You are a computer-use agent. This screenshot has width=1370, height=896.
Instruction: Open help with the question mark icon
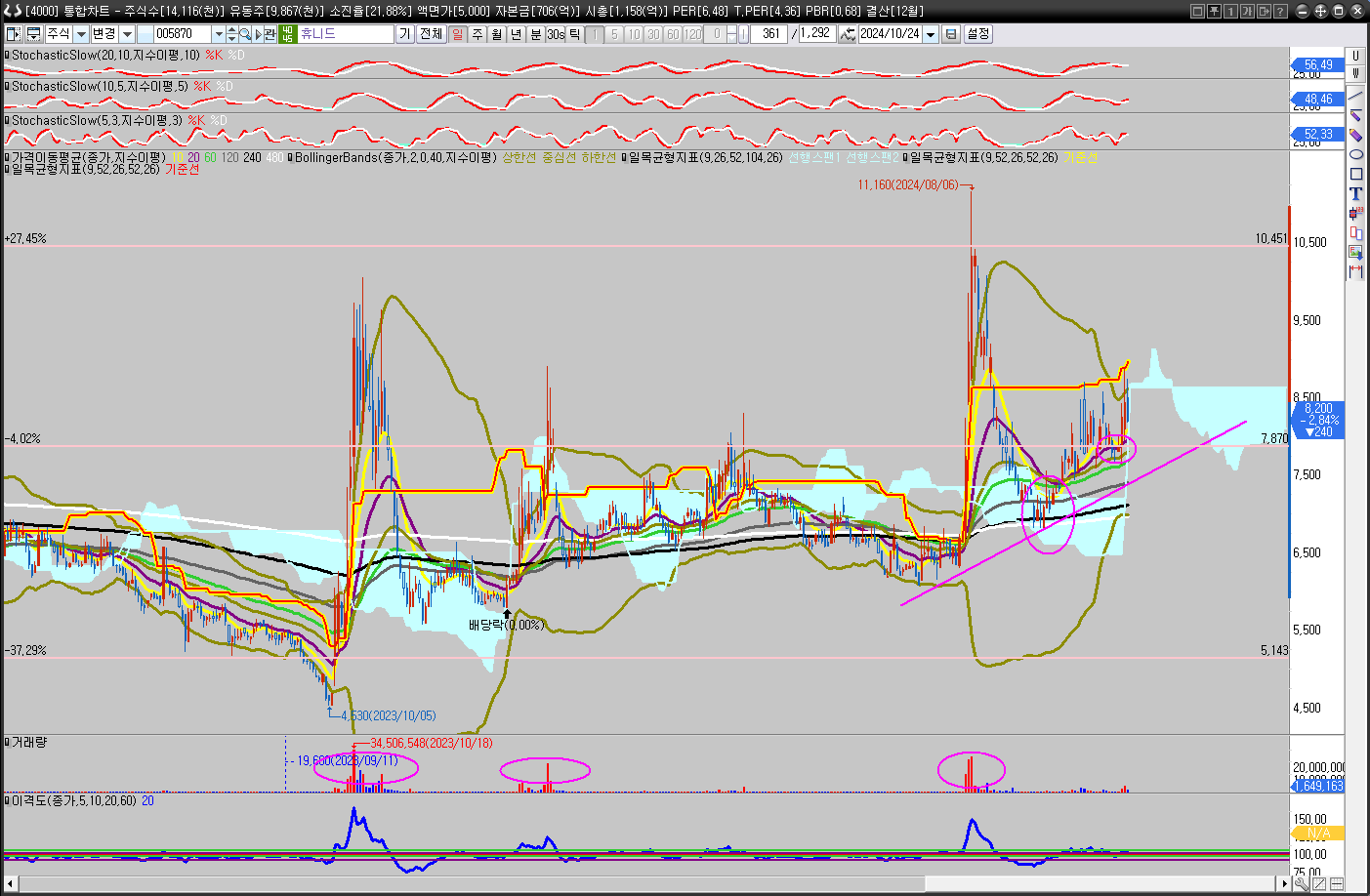(1279, 11)
